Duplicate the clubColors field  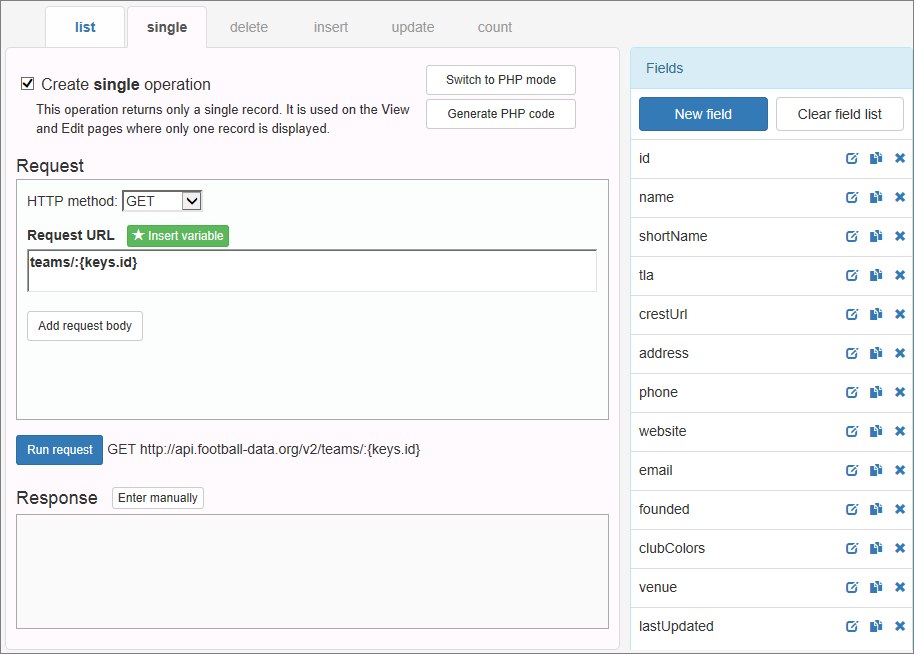click(x=875, y=548)
